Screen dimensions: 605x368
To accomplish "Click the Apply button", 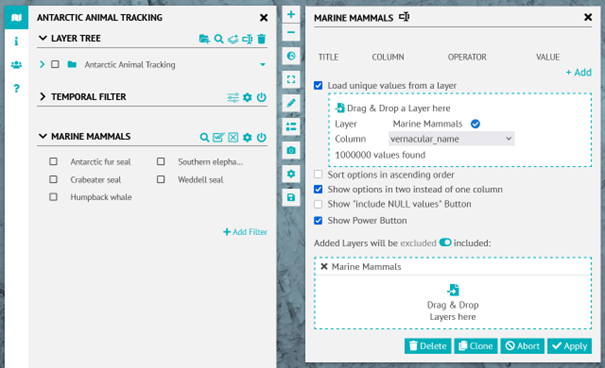I will pos(570,346).
